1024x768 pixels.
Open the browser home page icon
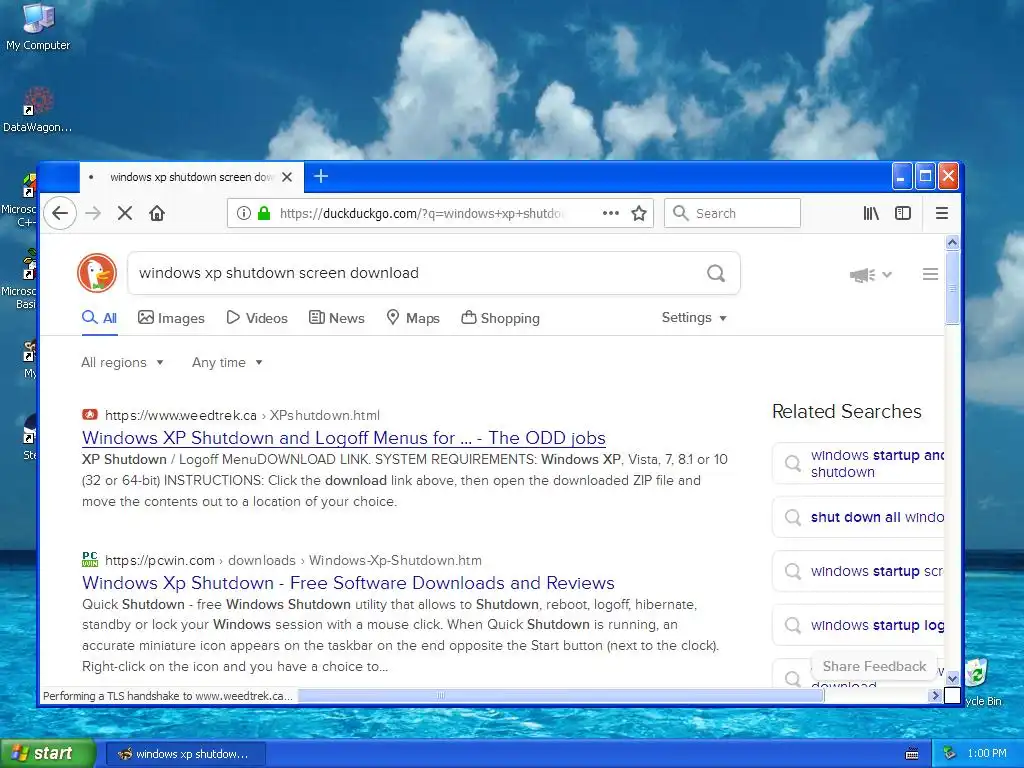tap(157, 213)
